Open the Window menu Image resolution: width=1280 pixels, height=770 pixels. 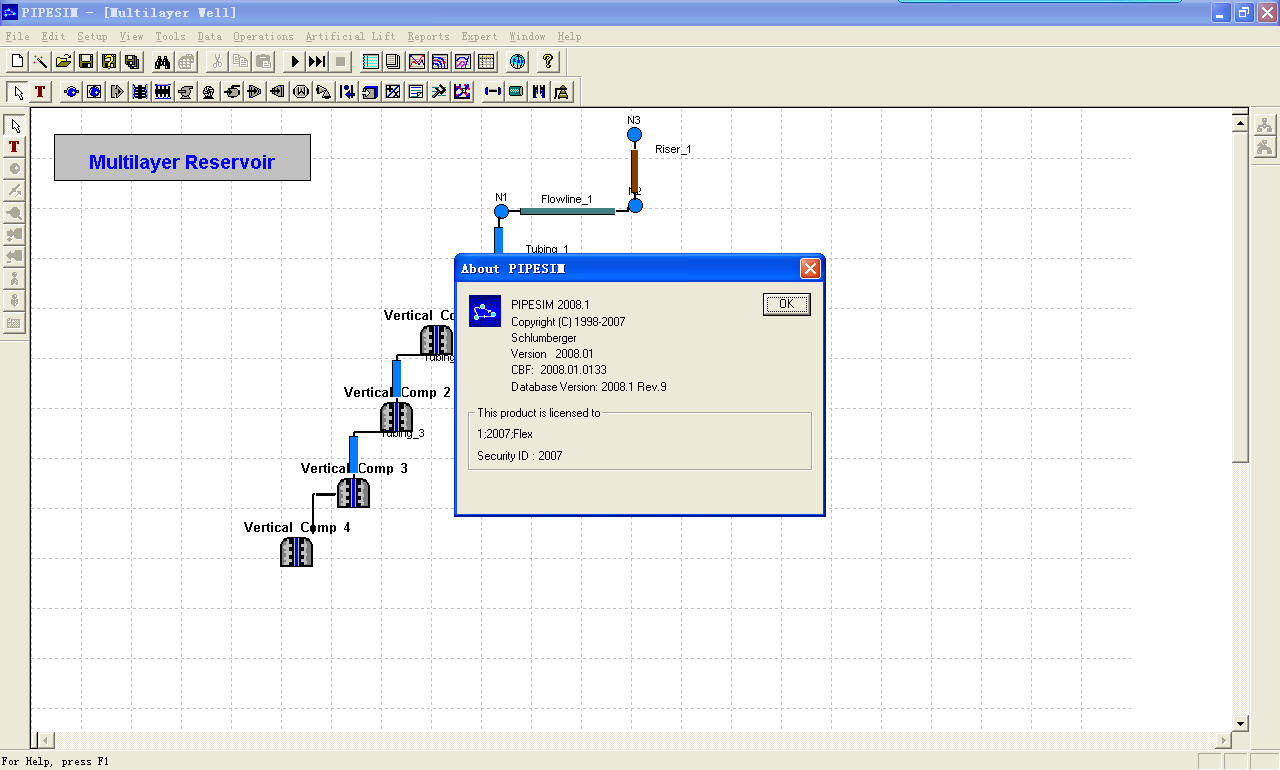527,37
